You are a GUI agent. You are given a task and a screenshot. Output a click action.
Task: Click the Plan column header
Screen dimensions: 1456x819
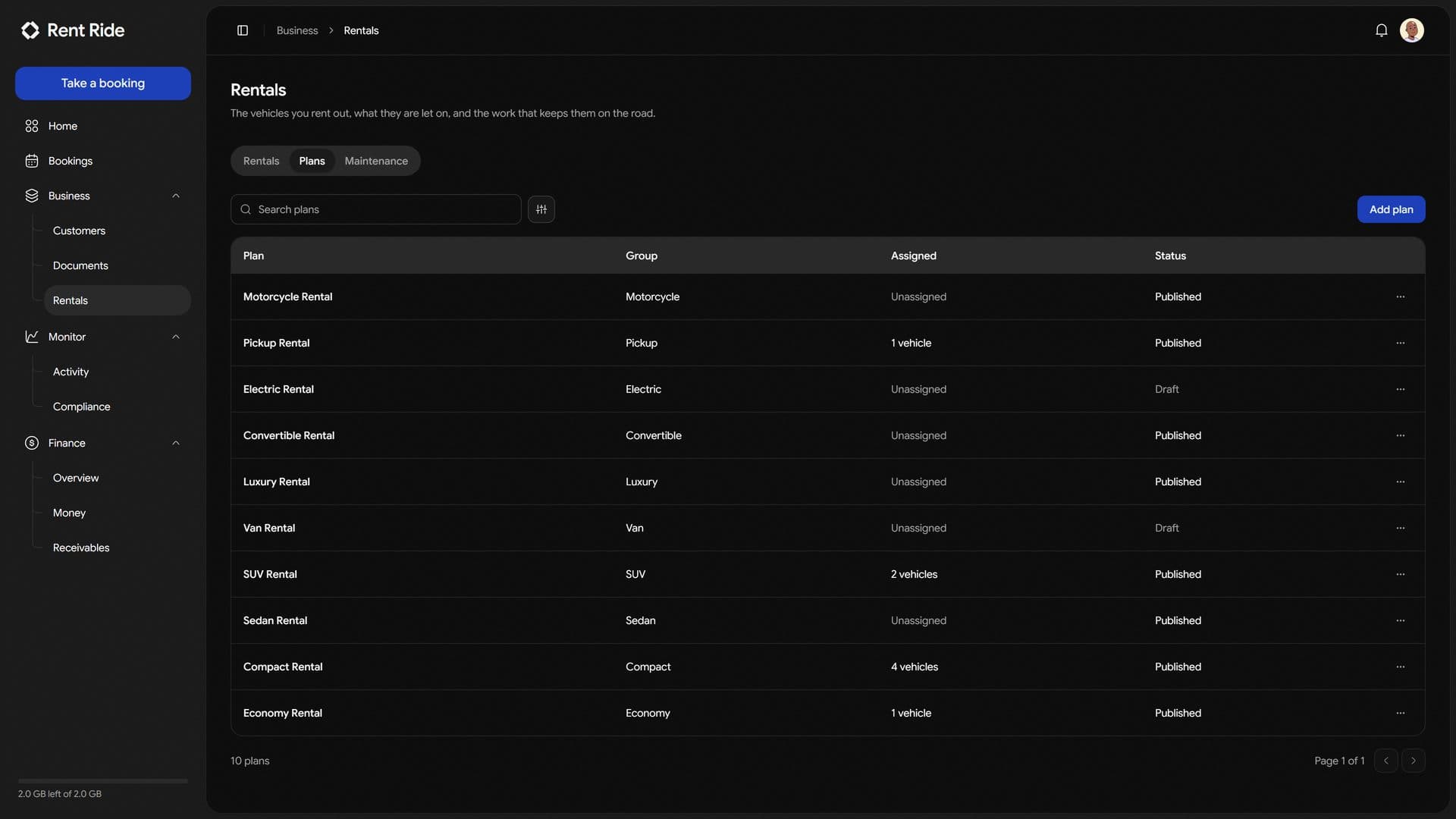[253, 256]
